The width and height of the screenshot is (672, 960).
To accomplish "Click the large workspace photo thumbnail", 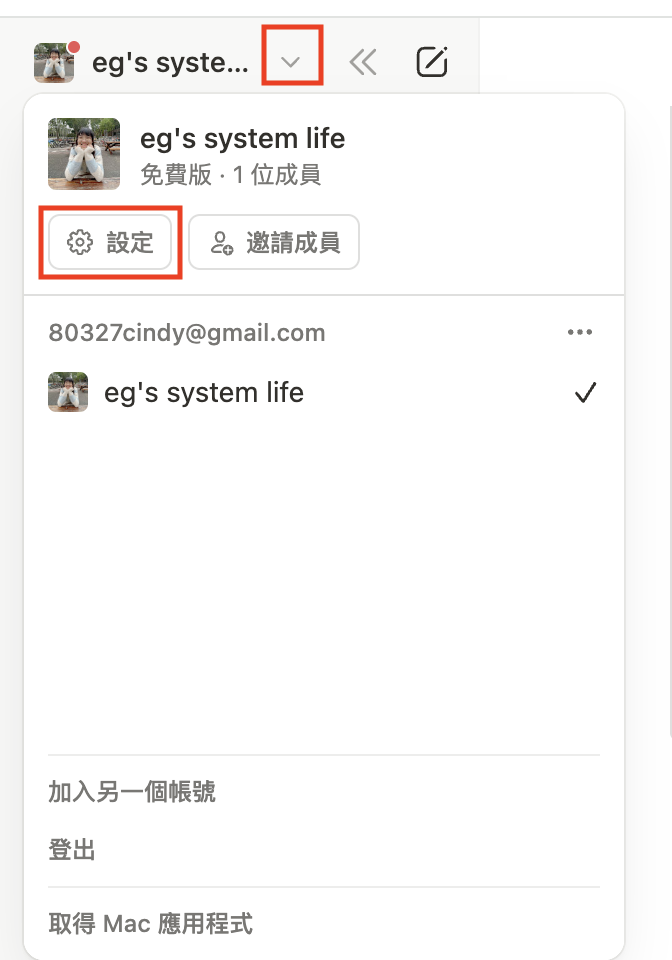I will 84,154.
